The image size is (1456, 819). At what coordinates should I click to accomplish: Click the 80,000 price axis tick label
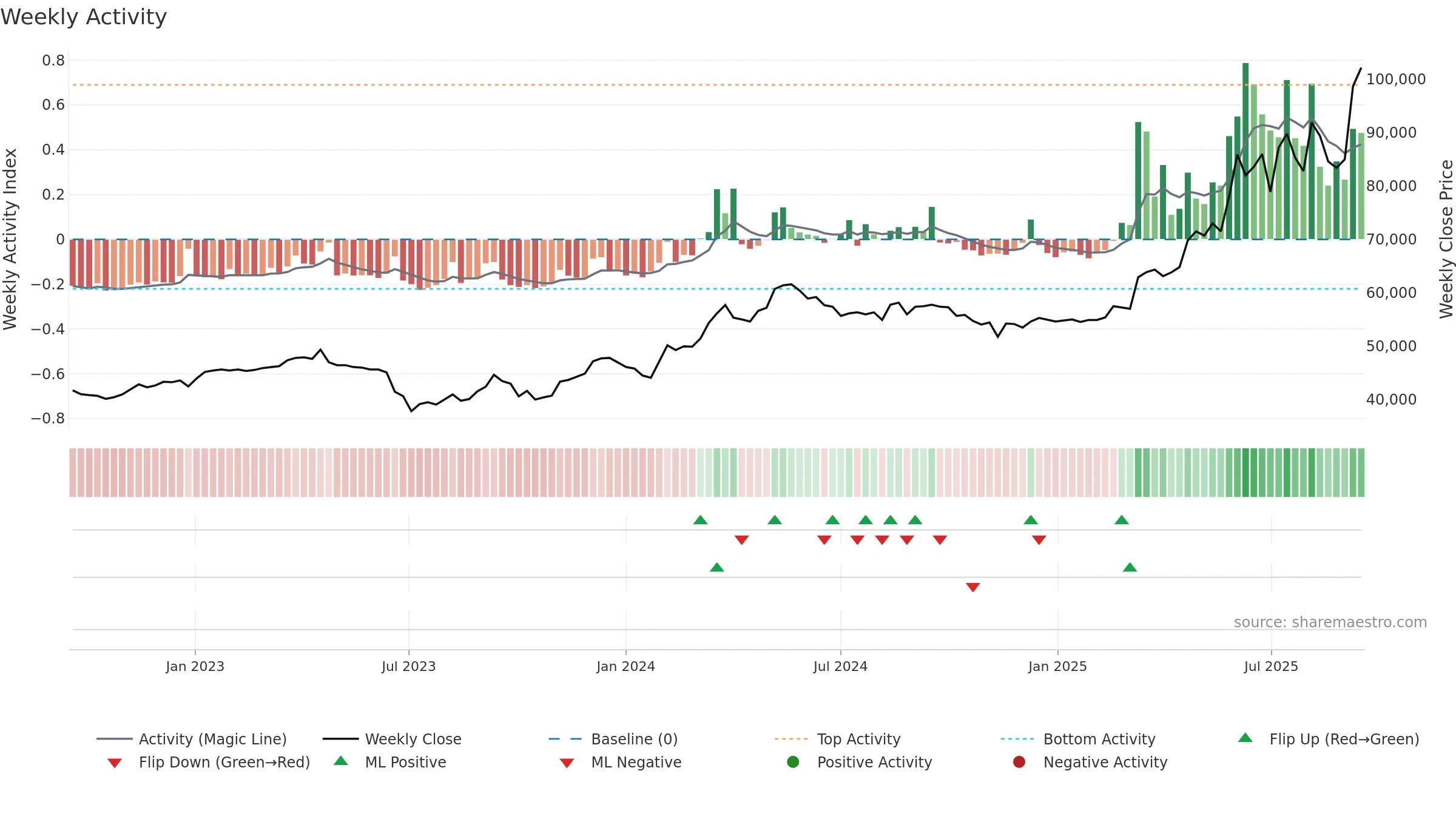[x=1391, y=186]
